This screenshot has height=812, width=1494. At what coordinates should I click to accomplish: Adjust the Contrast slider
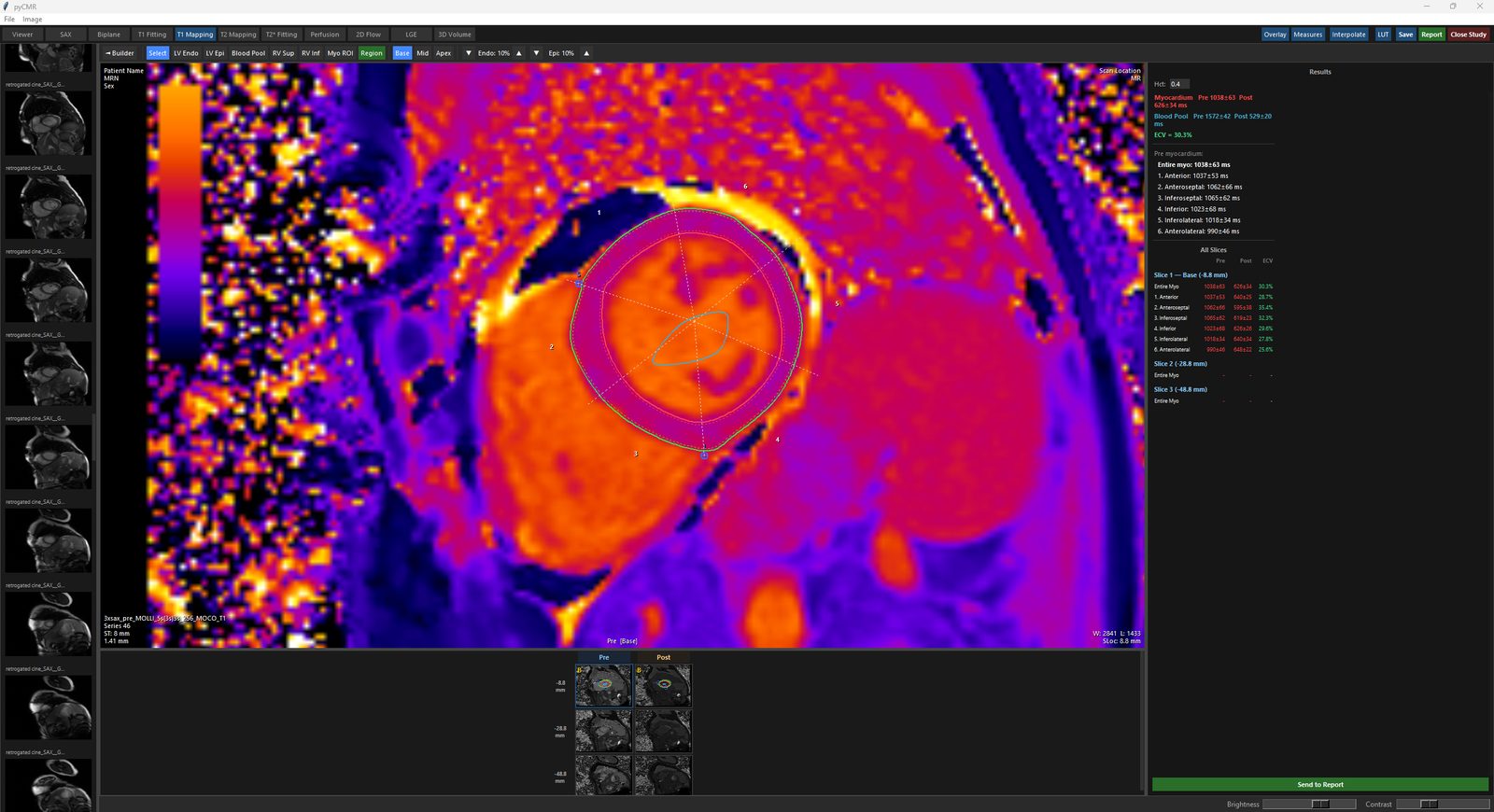coord(1443,805)
